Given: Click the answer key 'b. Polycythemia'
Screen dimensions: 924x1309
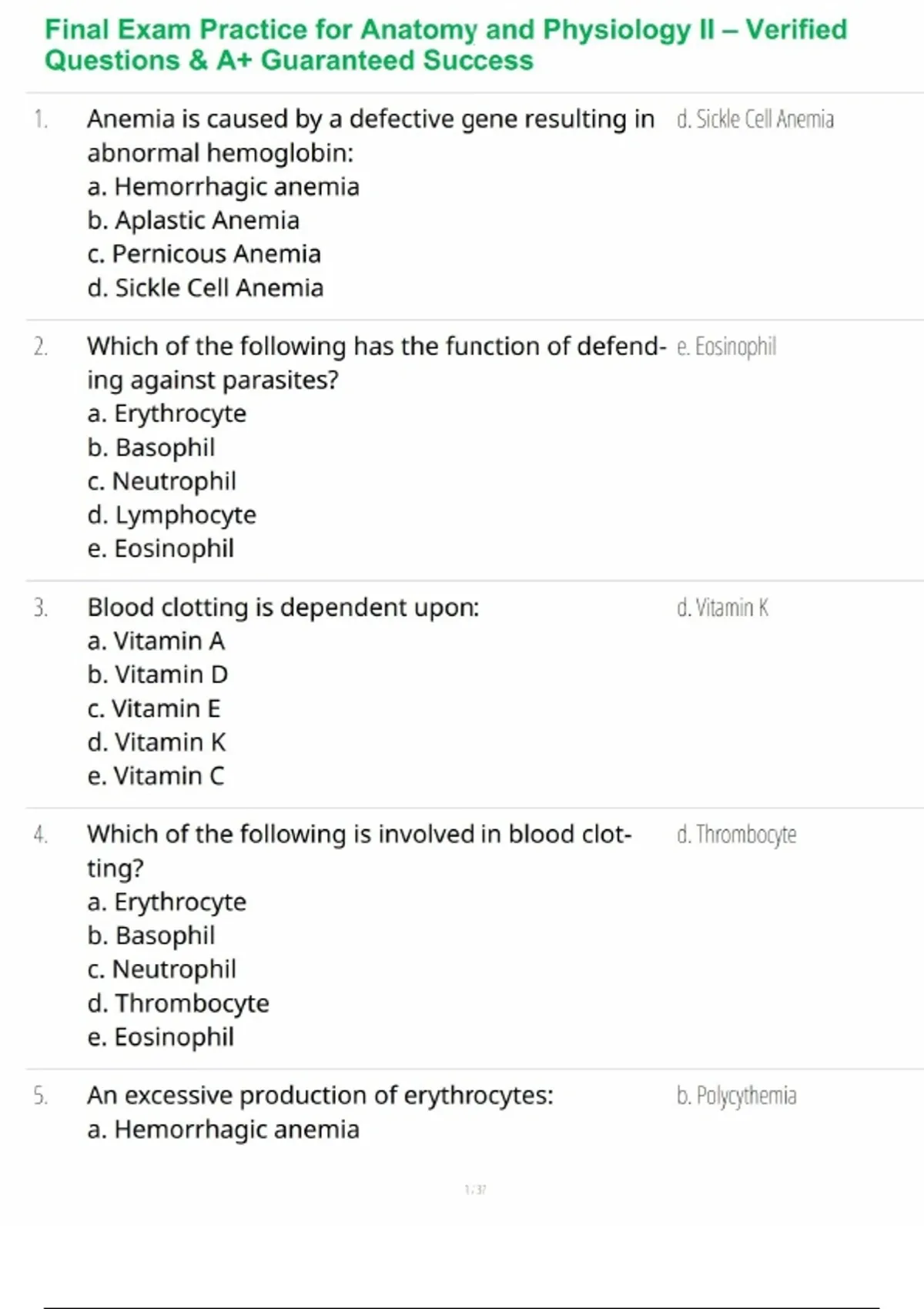Looking at the screenshot, I should coord(736,1095).
